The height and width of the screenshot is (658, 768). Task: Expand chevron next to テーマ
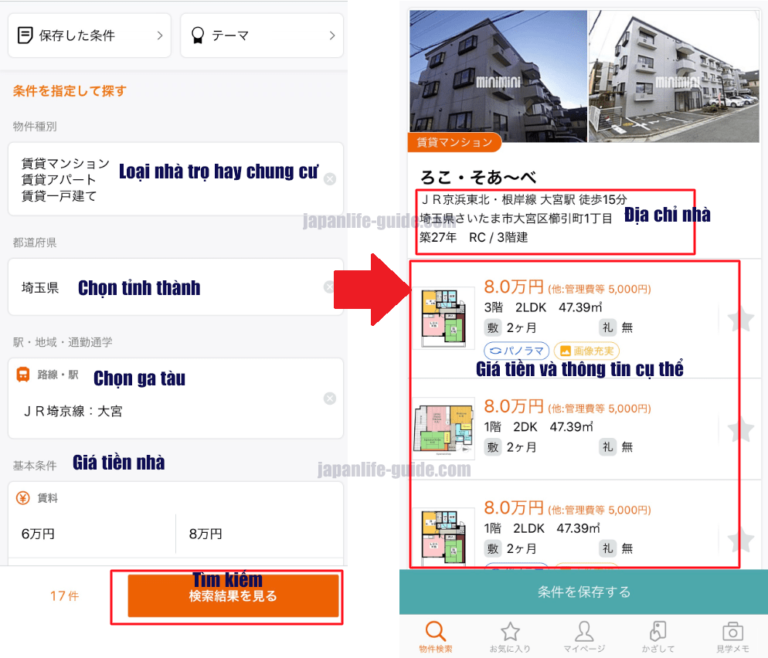332,35
